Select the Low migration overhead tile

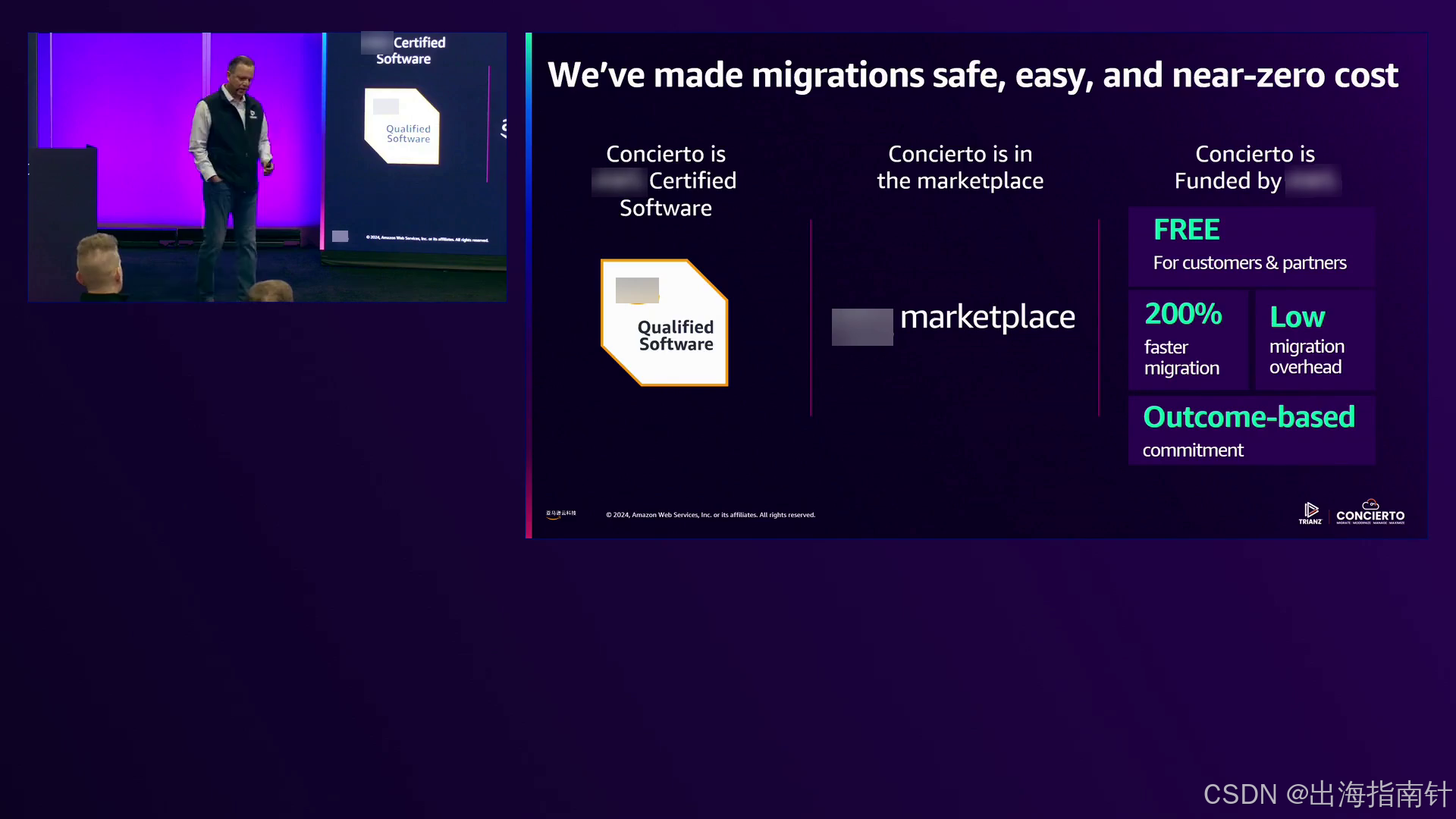(x=1313, y=340)
